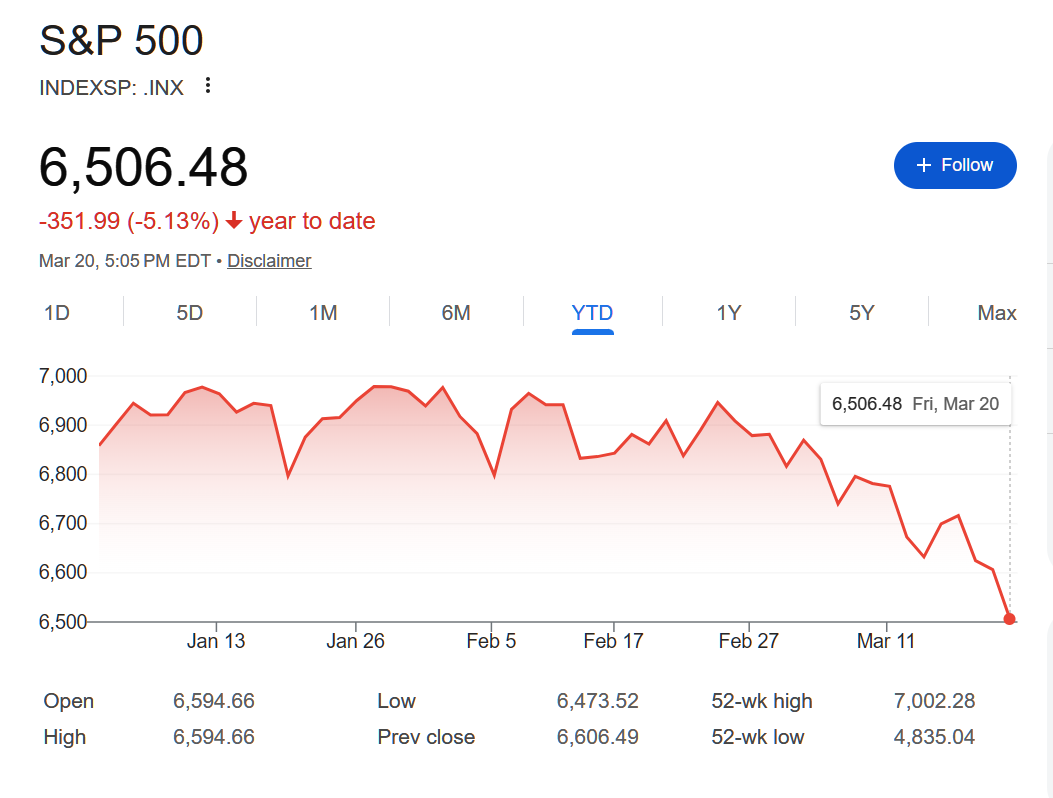1053x798 pixels.
Task: Switch chart to the 6M range
Action: [456, 313]
